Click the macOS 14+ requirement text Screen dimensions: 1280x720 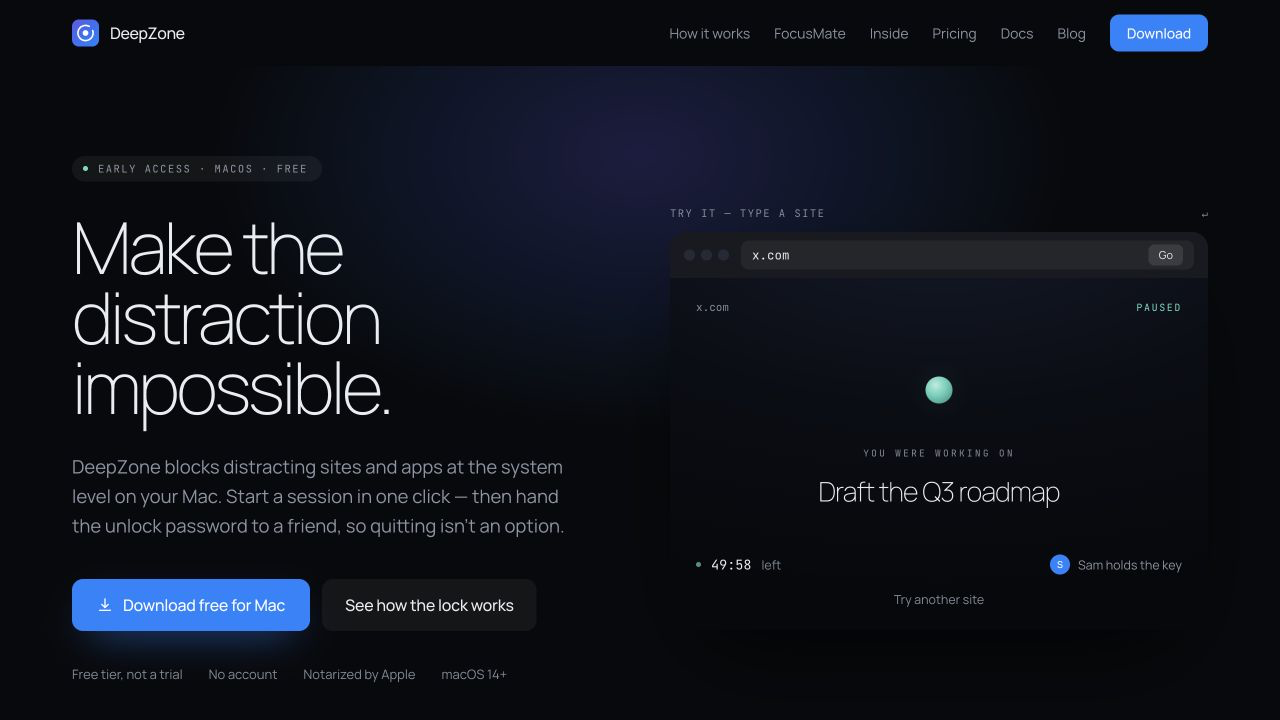click(474, 674)
